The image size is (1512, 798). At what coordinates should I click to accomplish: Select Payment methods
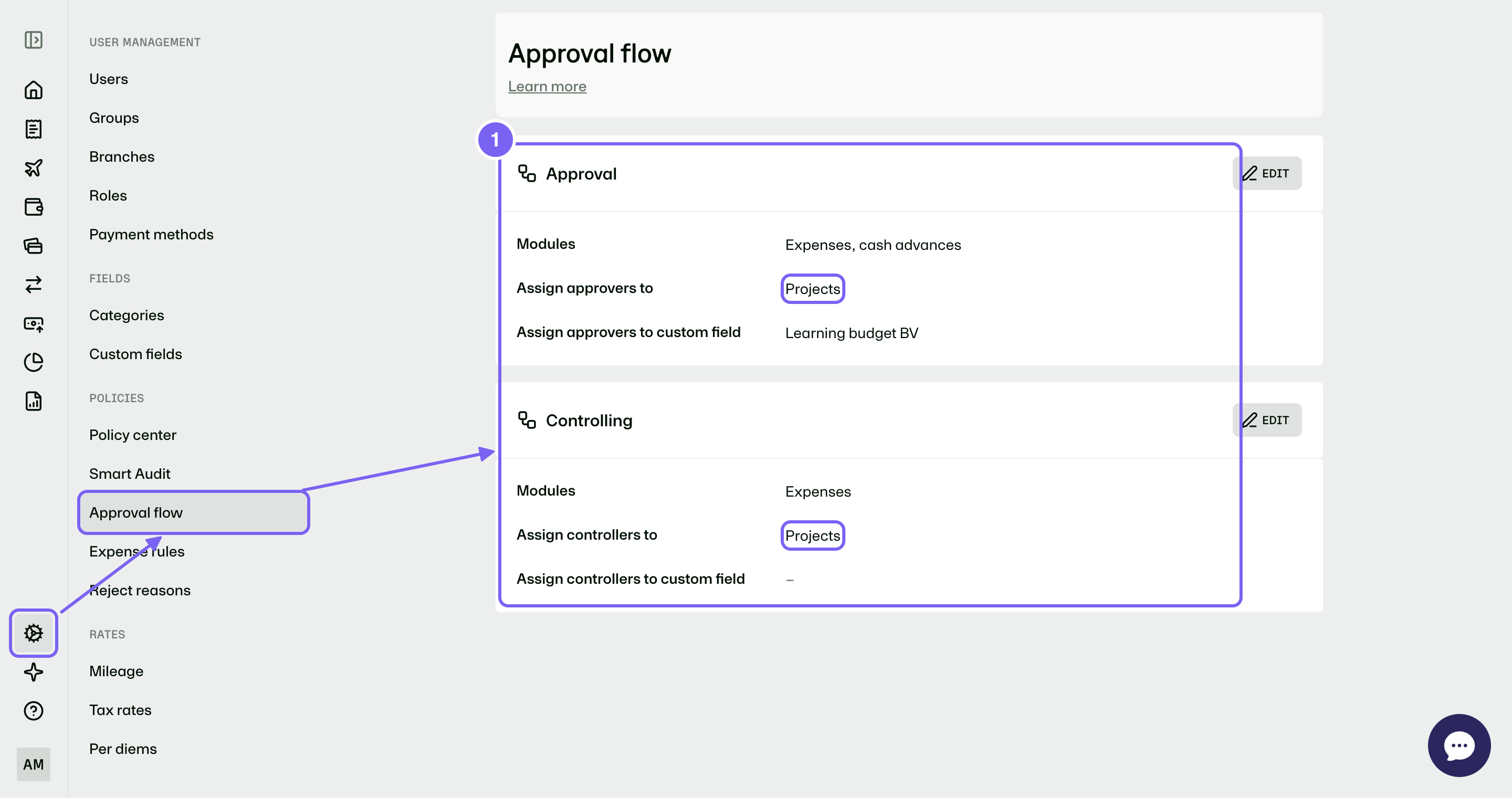coord(151,235)
